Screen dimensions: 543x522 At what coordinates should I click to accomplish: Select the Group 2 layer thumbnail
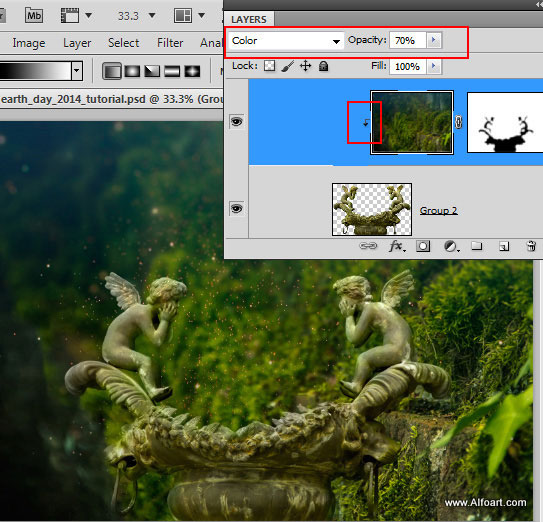(x=372, y=210)
